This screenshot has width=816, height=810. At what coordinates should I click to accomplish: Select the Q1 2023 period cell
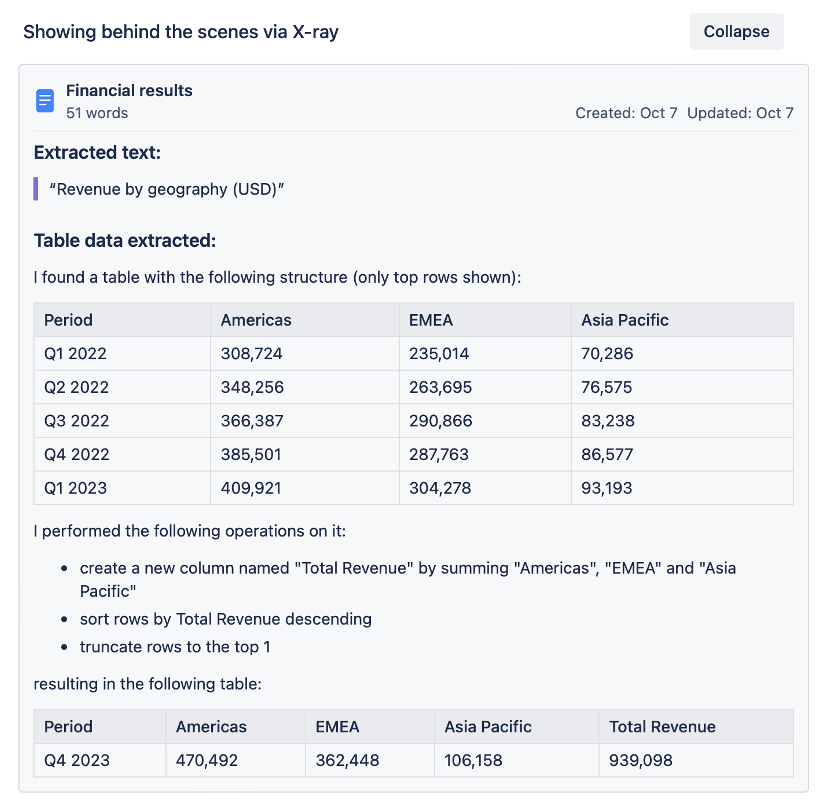tap(76, 488)
